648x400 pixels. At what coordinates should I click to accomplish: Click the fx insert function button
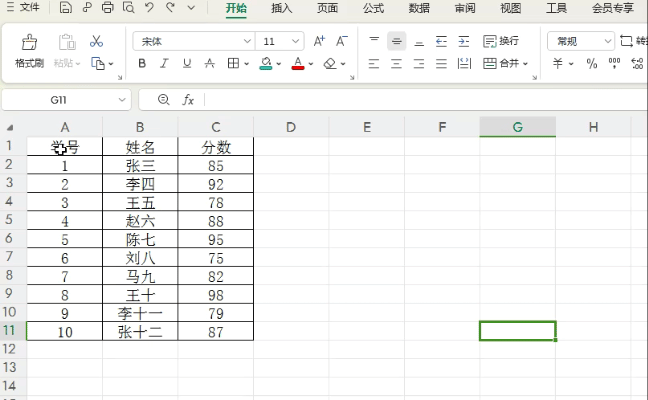pyautogui.click(x=188, y=100)
